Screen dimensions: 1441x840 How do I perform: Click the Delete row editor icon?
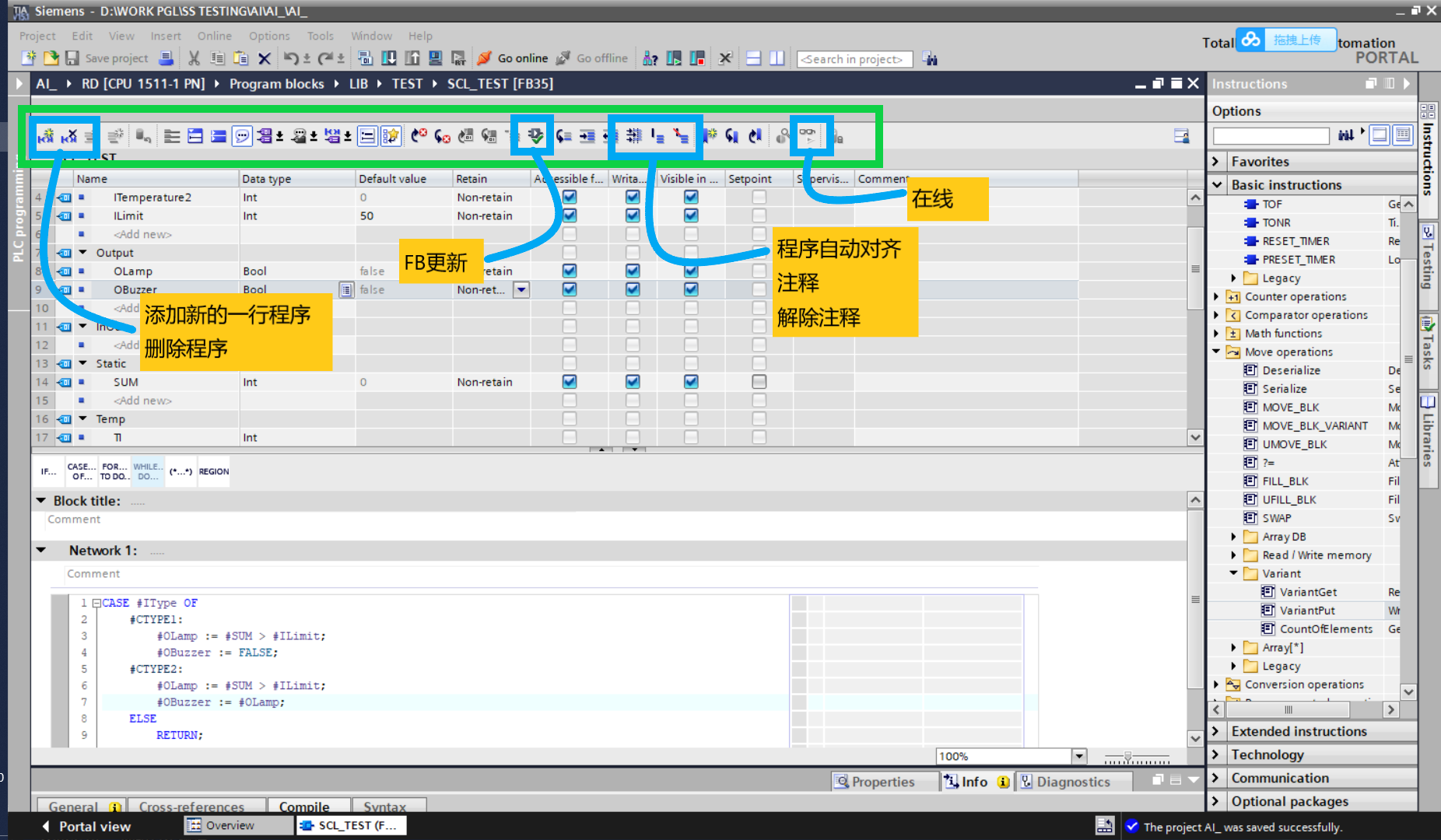click(69, 137)
